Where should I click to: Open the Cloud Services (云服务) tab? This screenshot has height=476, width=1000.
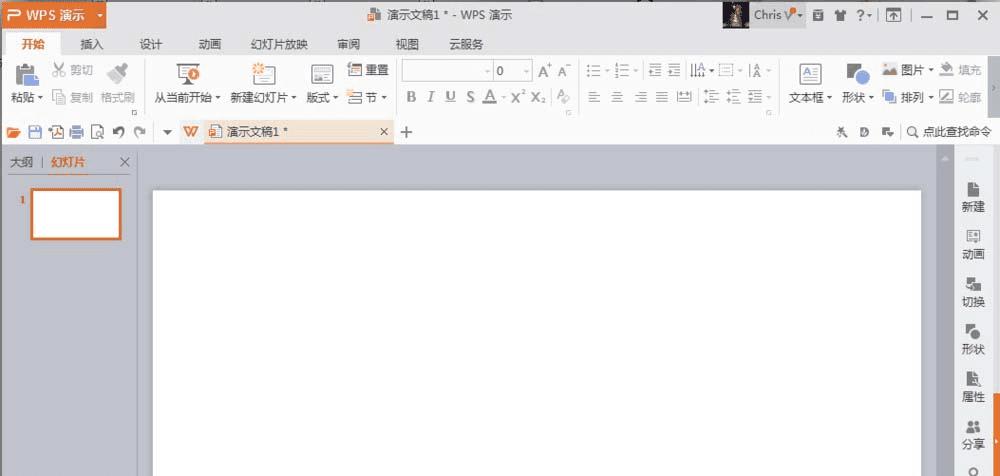click(466, 45)
